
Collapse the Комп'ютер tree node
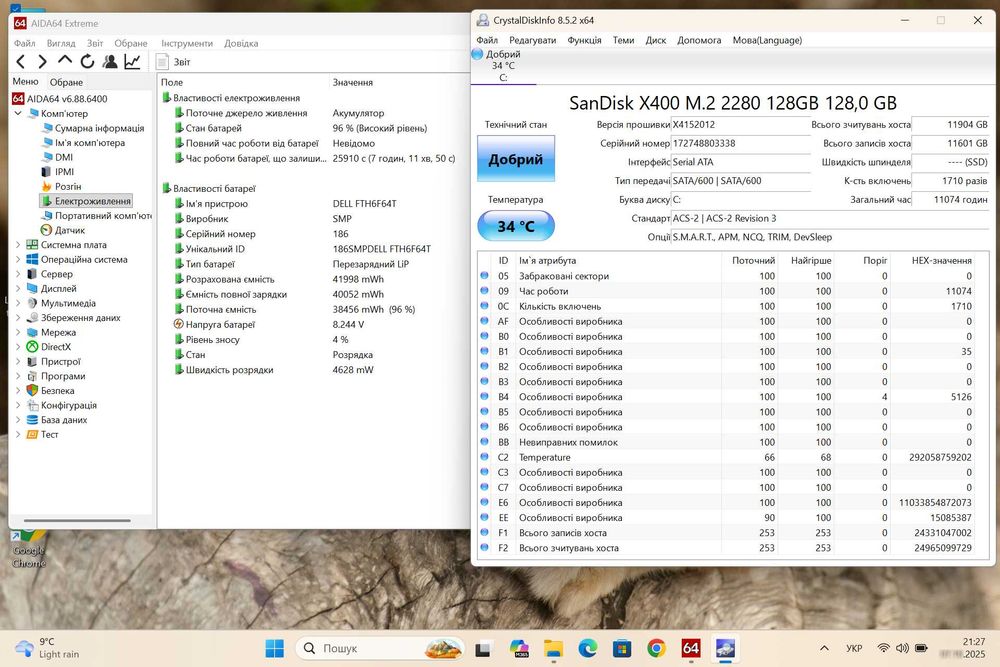click(x=18, y=114)
